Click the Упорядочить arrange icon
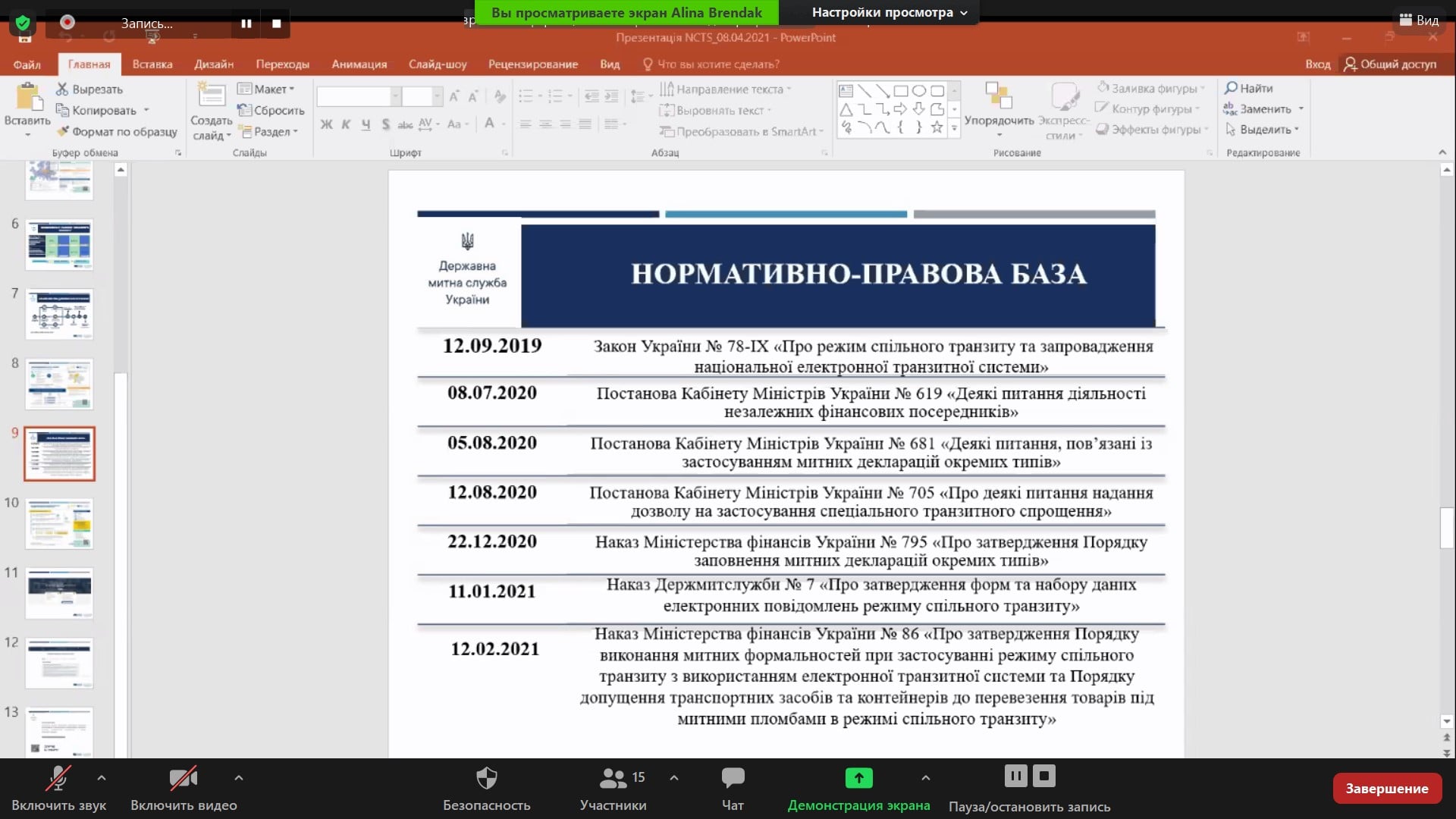The image size is (1456, 819). pyautogui.click(x=999, y=96)
